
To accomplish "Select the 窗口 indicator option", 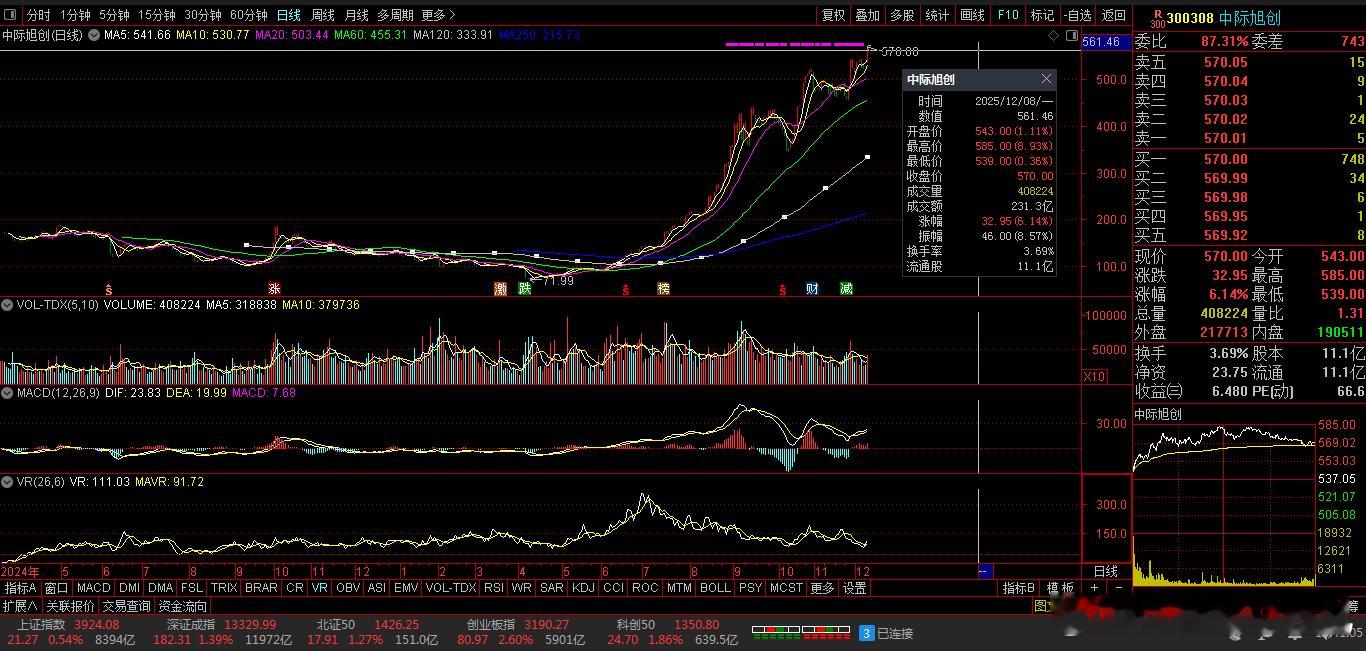I will coord(56,588).
